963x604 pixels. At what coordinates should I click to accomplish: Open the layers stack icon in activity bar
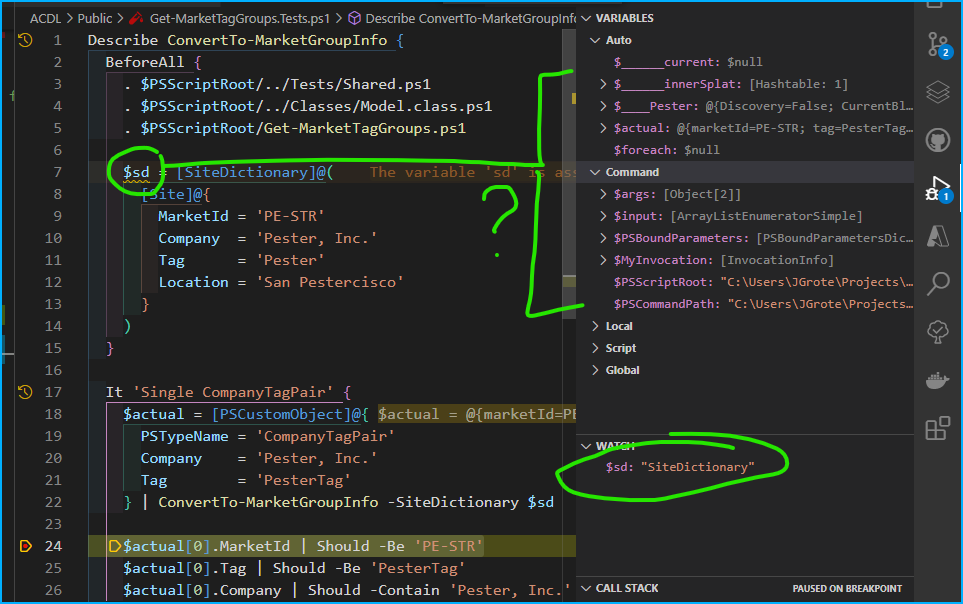click(x=938, y=92)
